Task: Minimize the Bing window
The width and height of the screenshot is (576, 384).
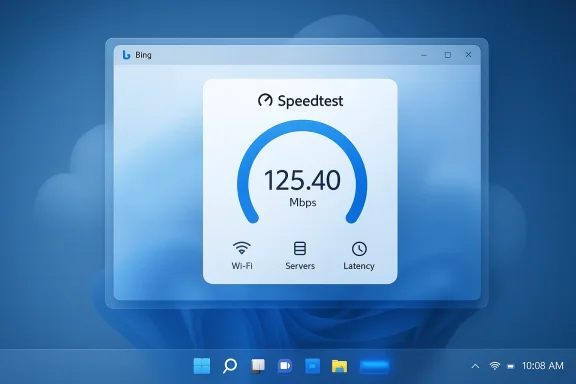Action: click(x=424, y=55)
